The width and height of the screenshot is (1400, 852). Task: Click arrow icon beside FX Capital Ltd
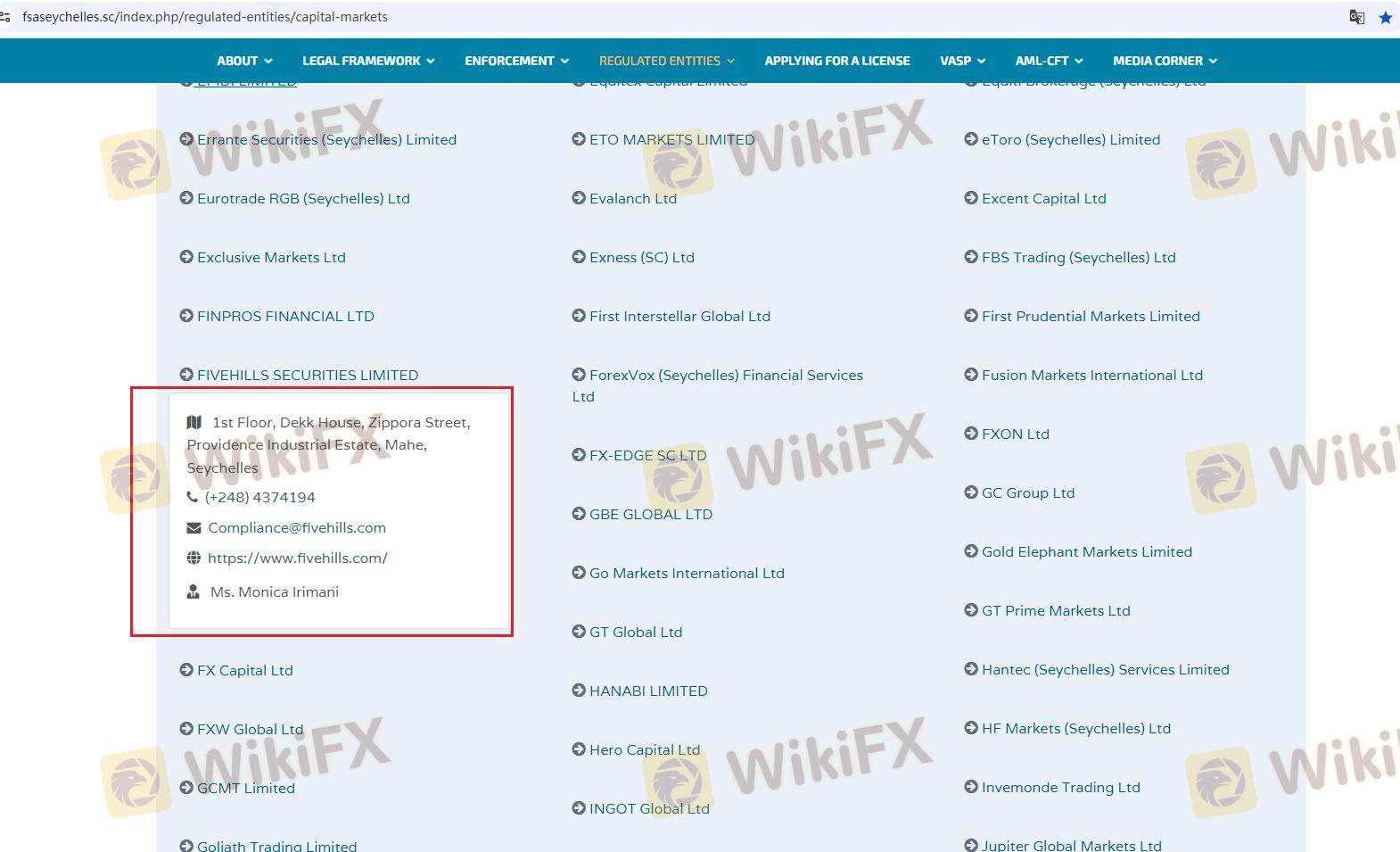tap(186, 670)
